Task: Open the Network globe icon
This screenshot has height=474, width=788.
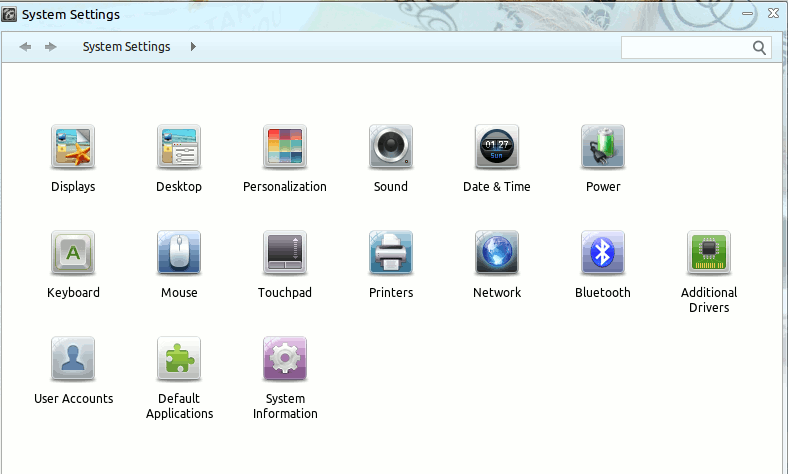Action: 497,253
